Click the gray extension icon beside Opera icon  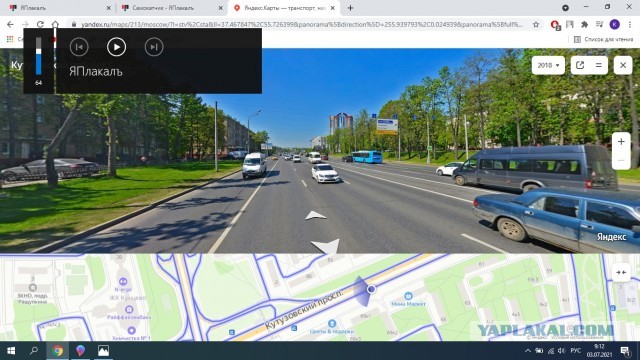click(570, 24)
